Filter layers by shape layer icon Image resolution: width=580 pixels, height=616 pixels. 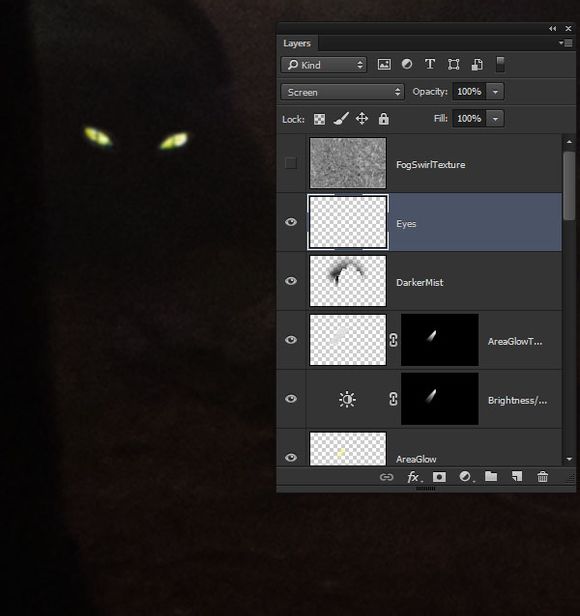(453, 64)
